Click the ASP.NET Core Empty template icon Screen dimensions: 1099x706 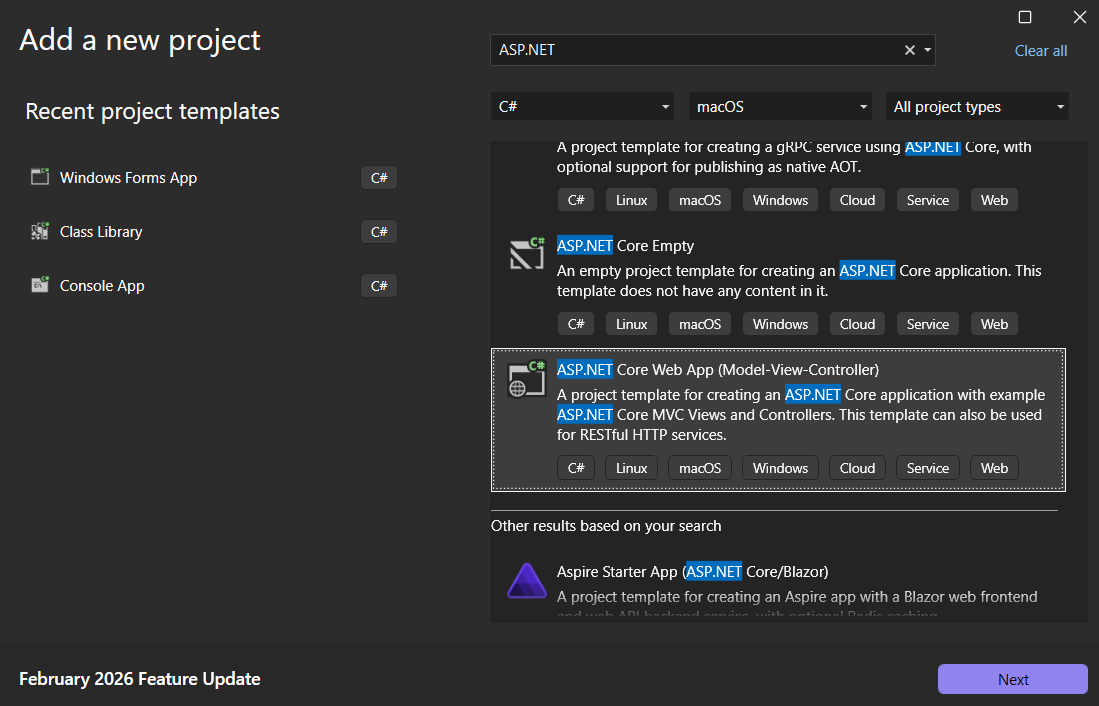coord(527,254)
